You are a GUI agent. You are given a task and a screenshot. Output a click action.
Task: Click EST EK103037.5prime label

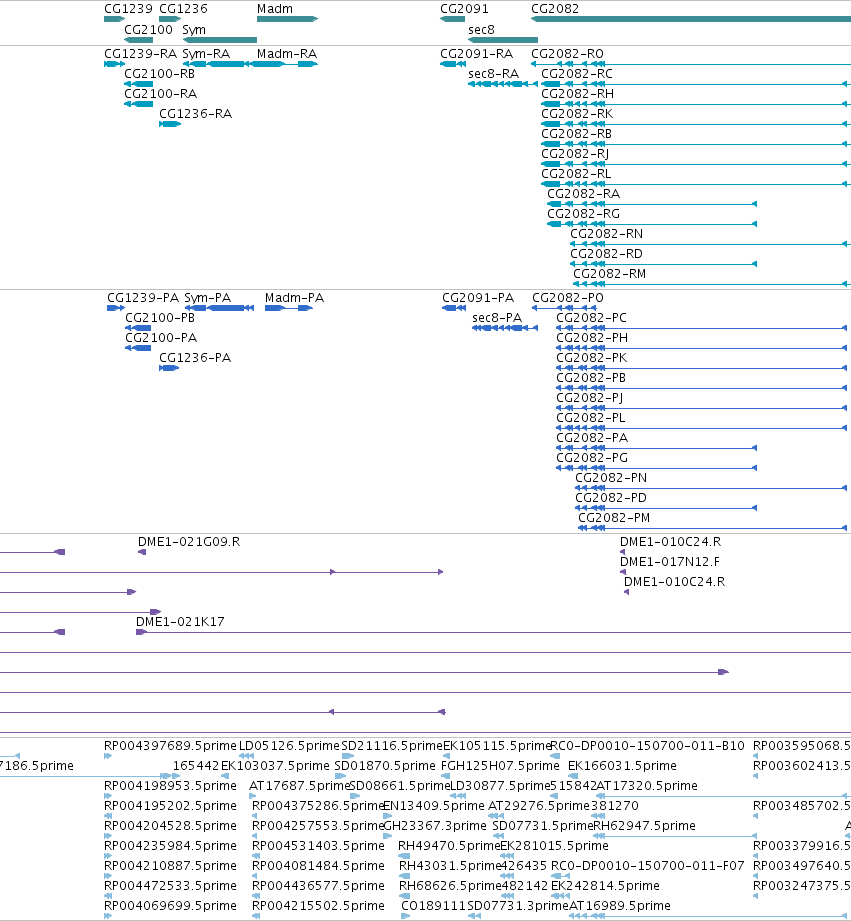click(x=275, y=766)
